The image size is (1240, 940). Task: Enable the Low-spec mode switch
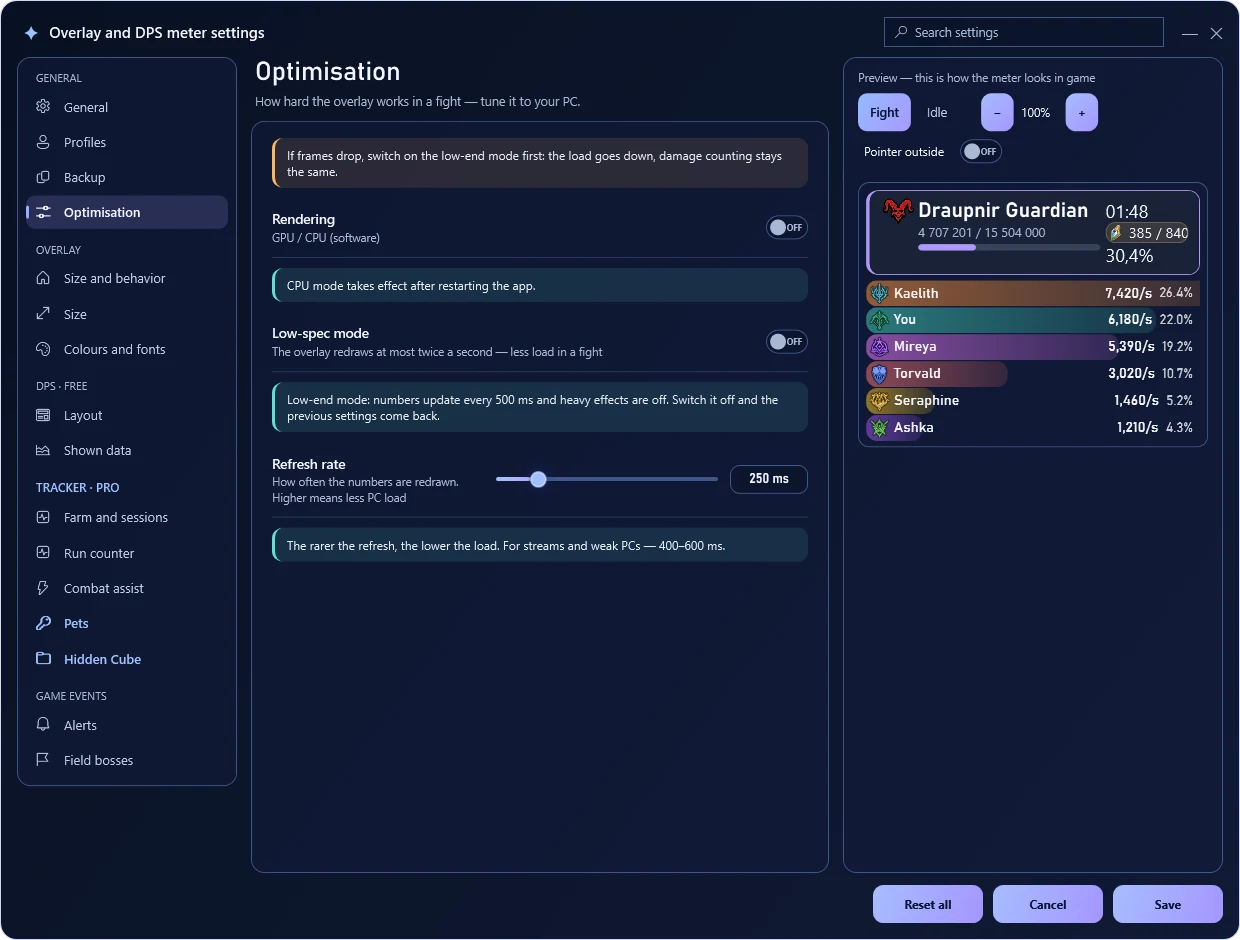pyautogui.click(x=787, y=341)
